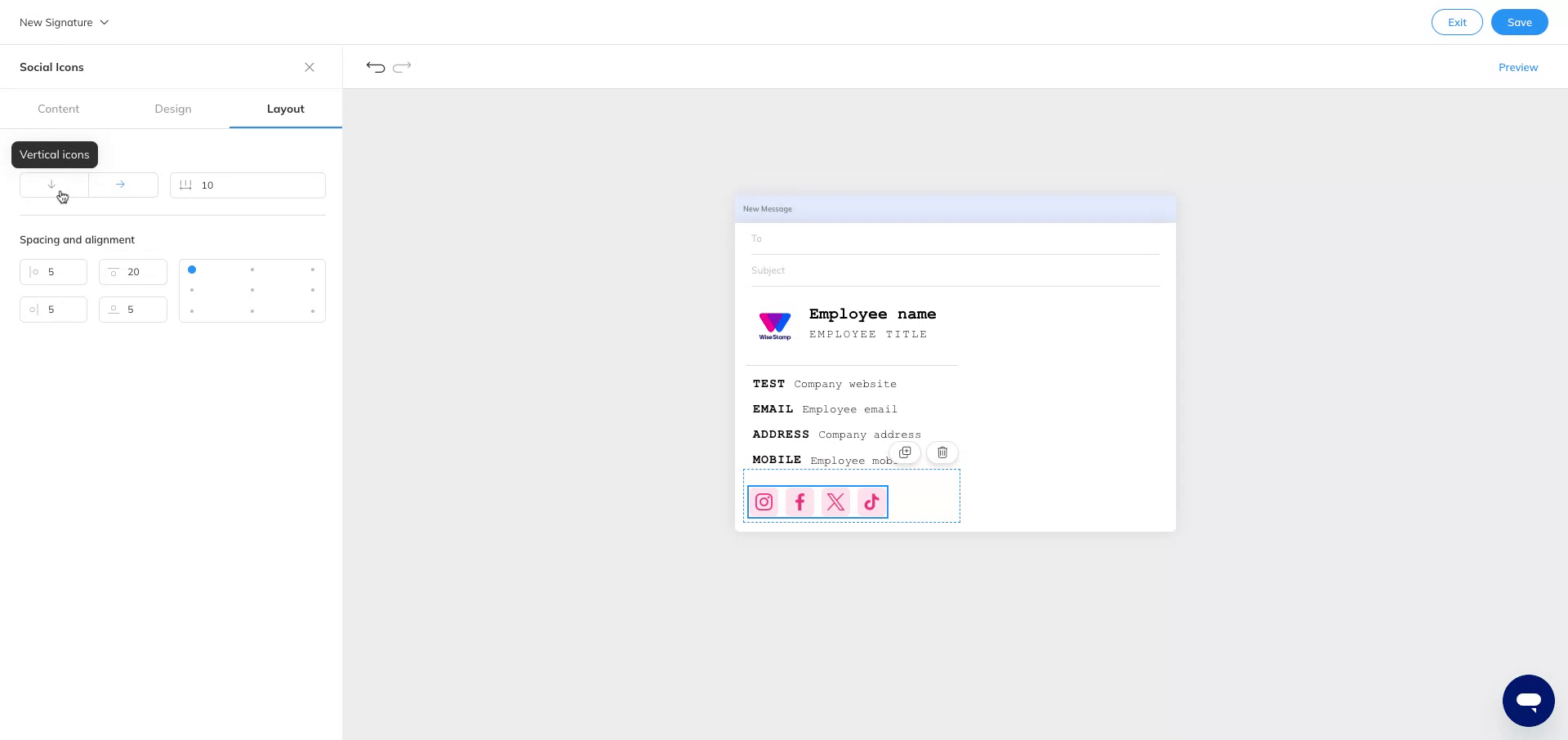Switch to the Content tab
The image size is (1568, 740).
(x=58, y=109)
